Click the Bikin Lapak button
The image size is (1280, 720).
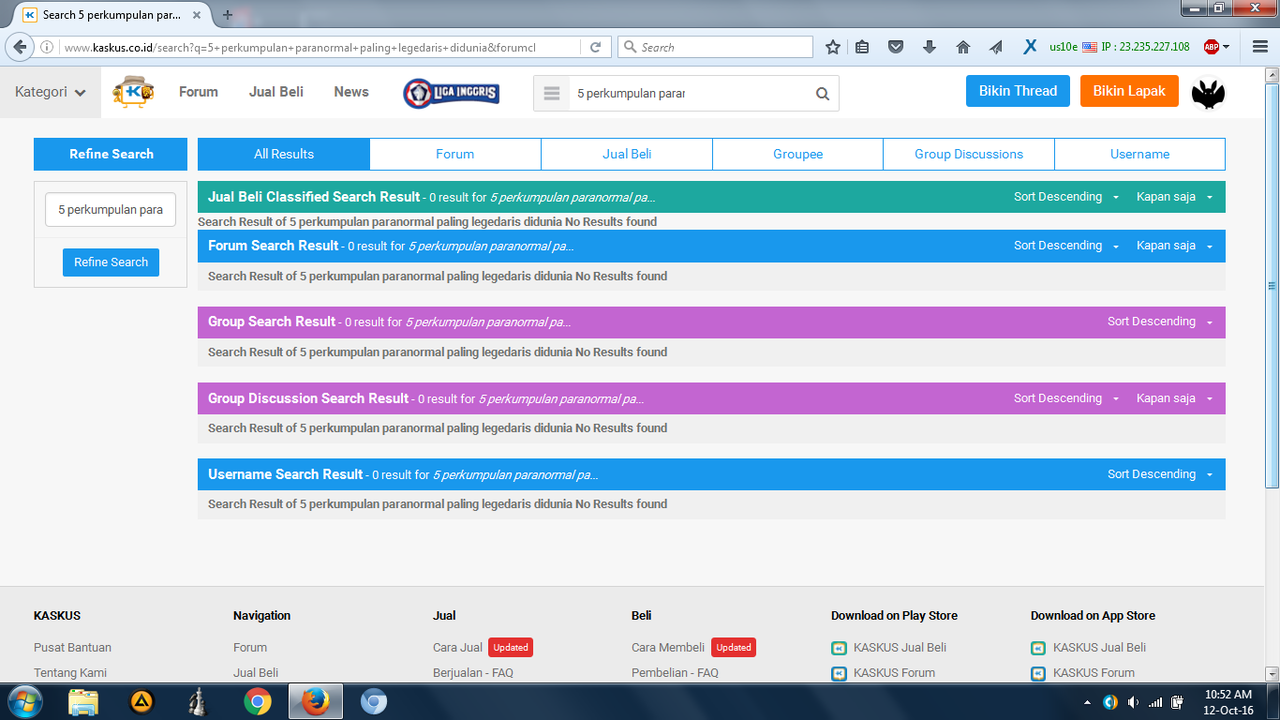point(1129,91)
